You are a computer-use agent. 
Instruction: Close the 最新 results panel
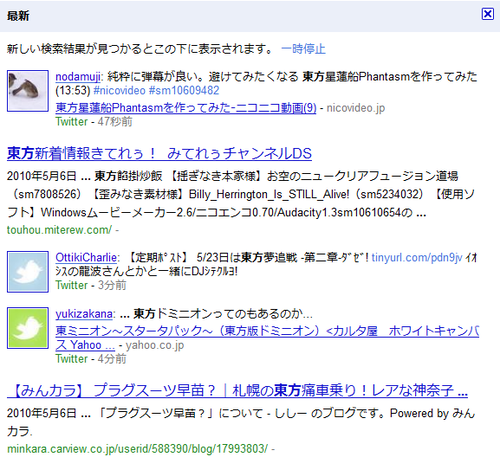click(487, 14)
